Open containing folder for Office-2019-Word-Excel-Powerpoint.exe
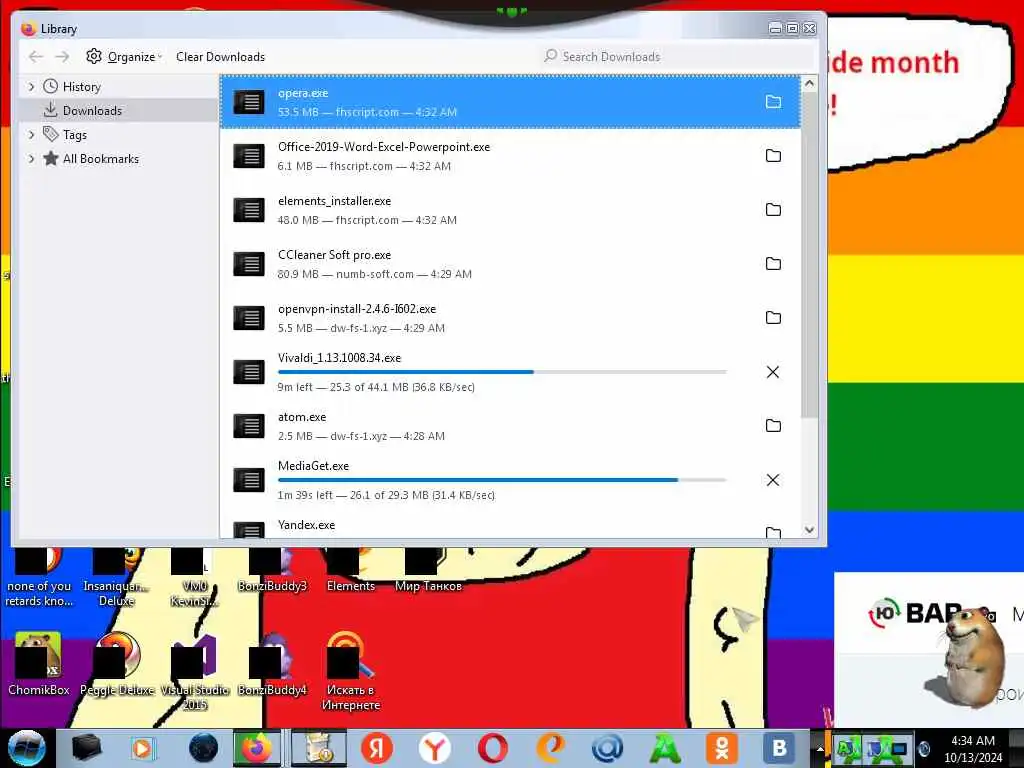Image resolution: width=1024 pixels, height=768 pixels. pos(773,155)
